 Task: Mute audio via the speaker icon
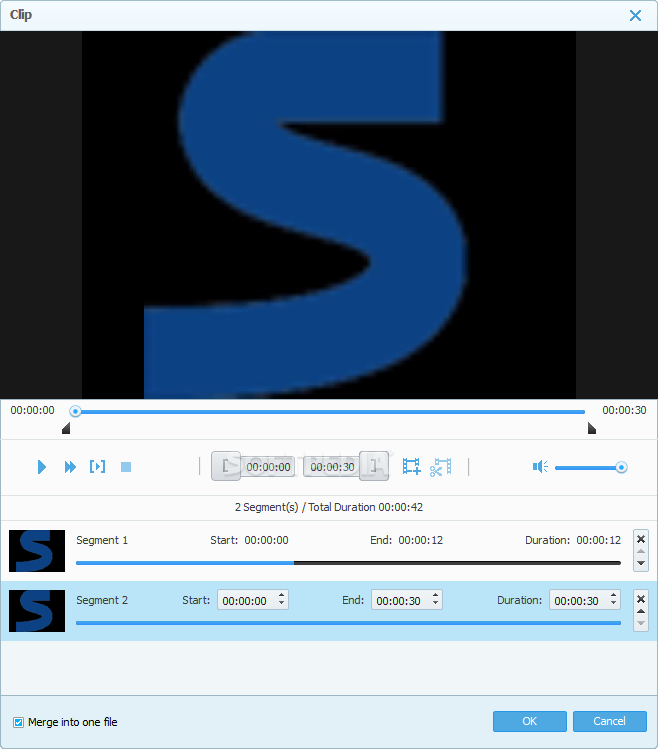540,467
